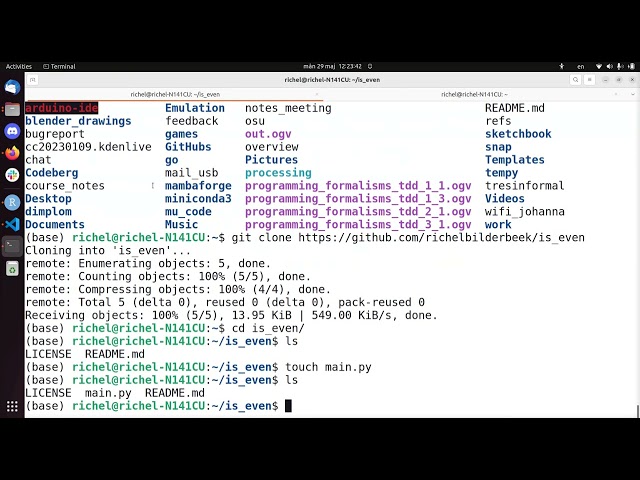
Task: Click the 'Receiving objects: 100%' output line
Action: point(231,315)
